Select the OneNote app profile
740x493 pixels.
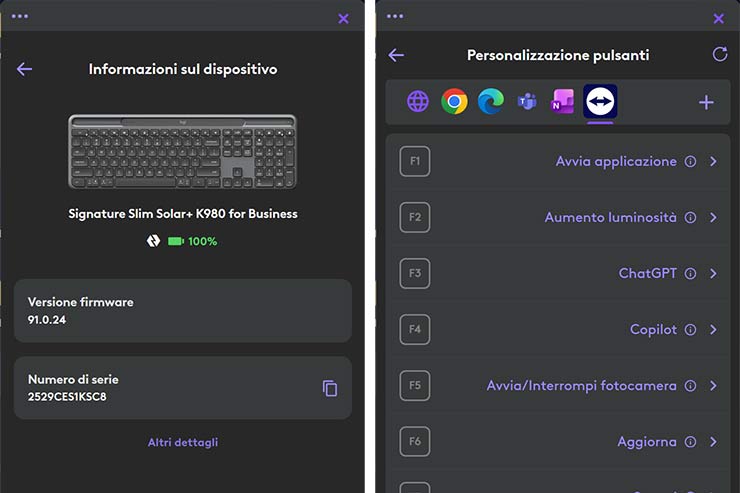(563, 101)
